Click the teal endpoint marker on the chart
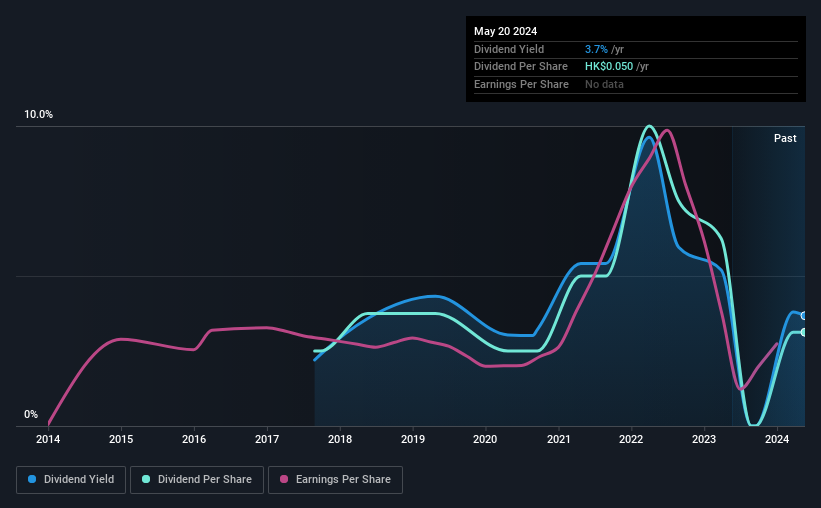This screenshot has height=508, width=821. pos(803,333)
